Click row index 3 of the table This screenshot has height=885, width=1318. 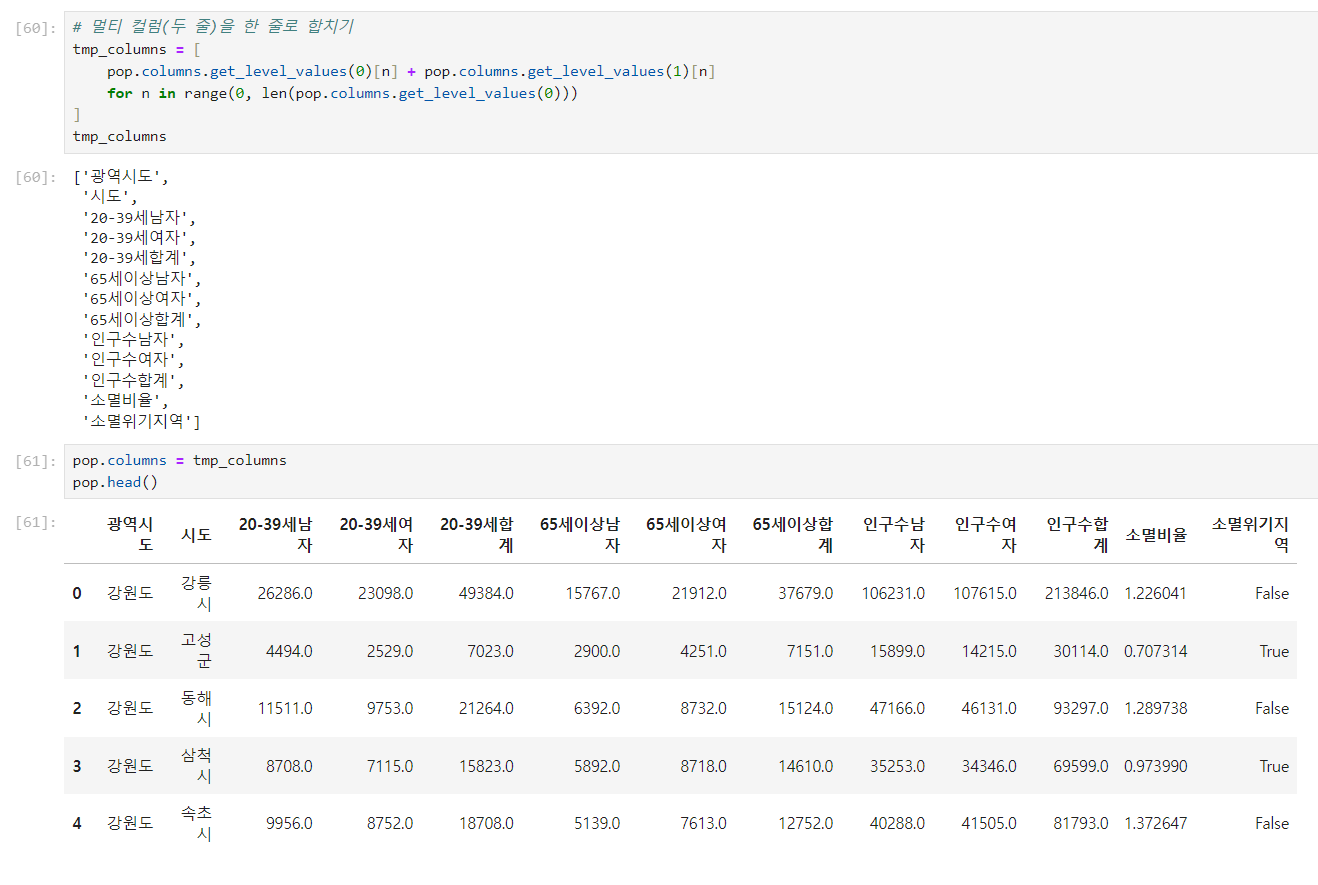77,766
